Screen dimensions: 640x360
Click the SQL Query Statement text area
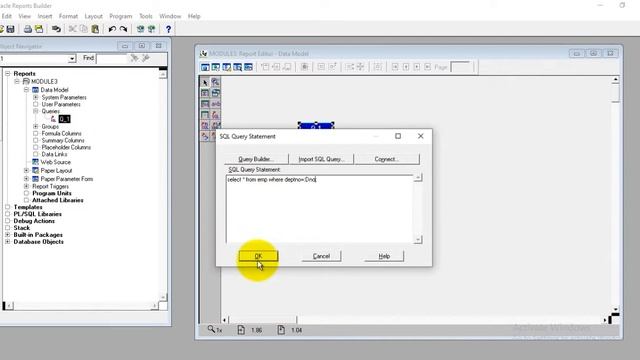coord(319,209)
